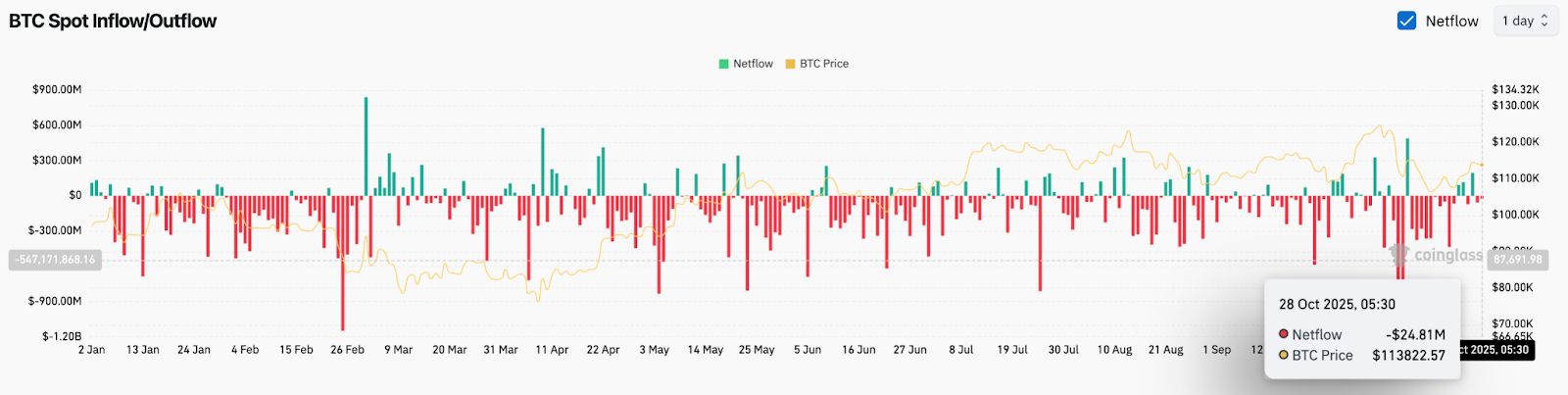The width and height of the screenshot is (1568, 395).
Task: Click the yellow BTC Price tooltip dot
Action: pyautogui.click(x=1284, y=355)
